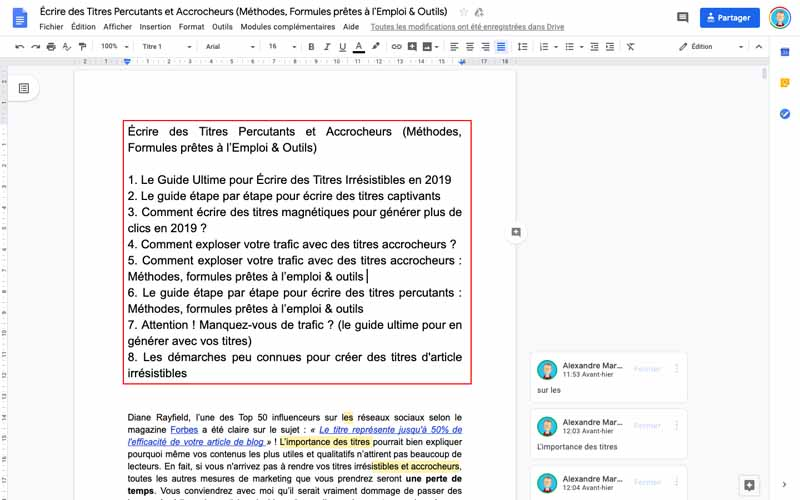The height and width of the screenshot is (500, 800).
Task: Click the document title field
Action: (x=243, y=11)
